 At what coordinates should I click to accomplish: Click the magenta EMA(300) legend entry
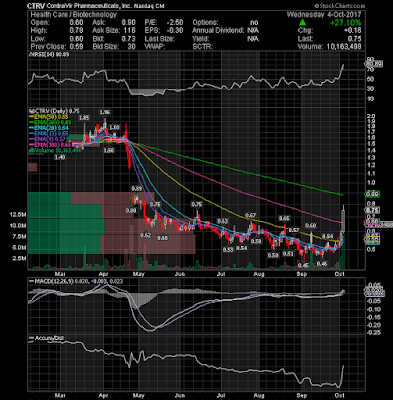(50, 145)
